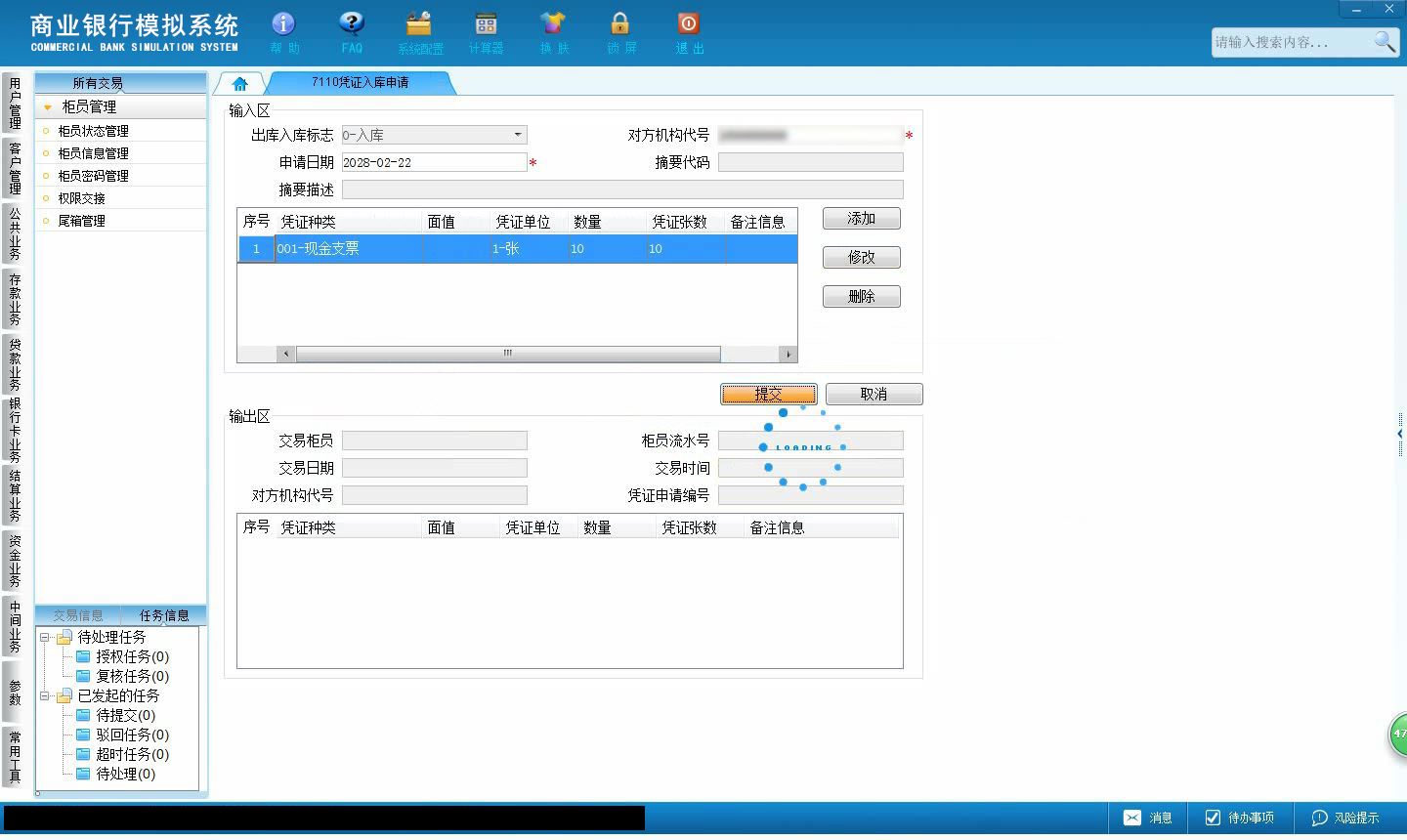Open the 帮助 help icon
The height and width of the screenshot is (840, 1407).
(x=283, y=31)
